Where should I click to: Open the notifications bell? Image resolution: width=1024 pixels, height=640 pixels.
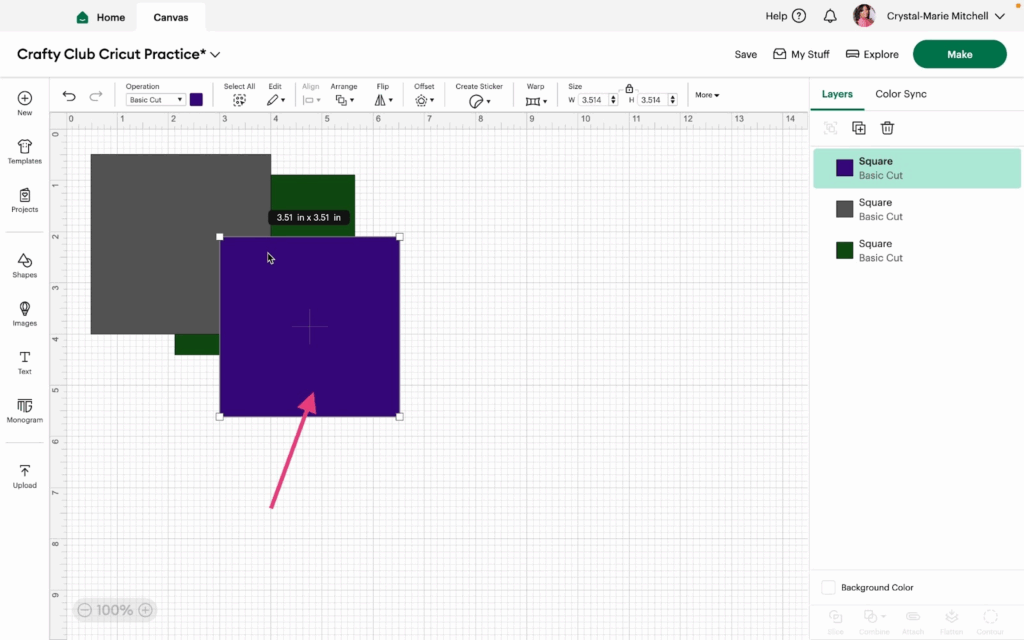[x=830, y=16]
